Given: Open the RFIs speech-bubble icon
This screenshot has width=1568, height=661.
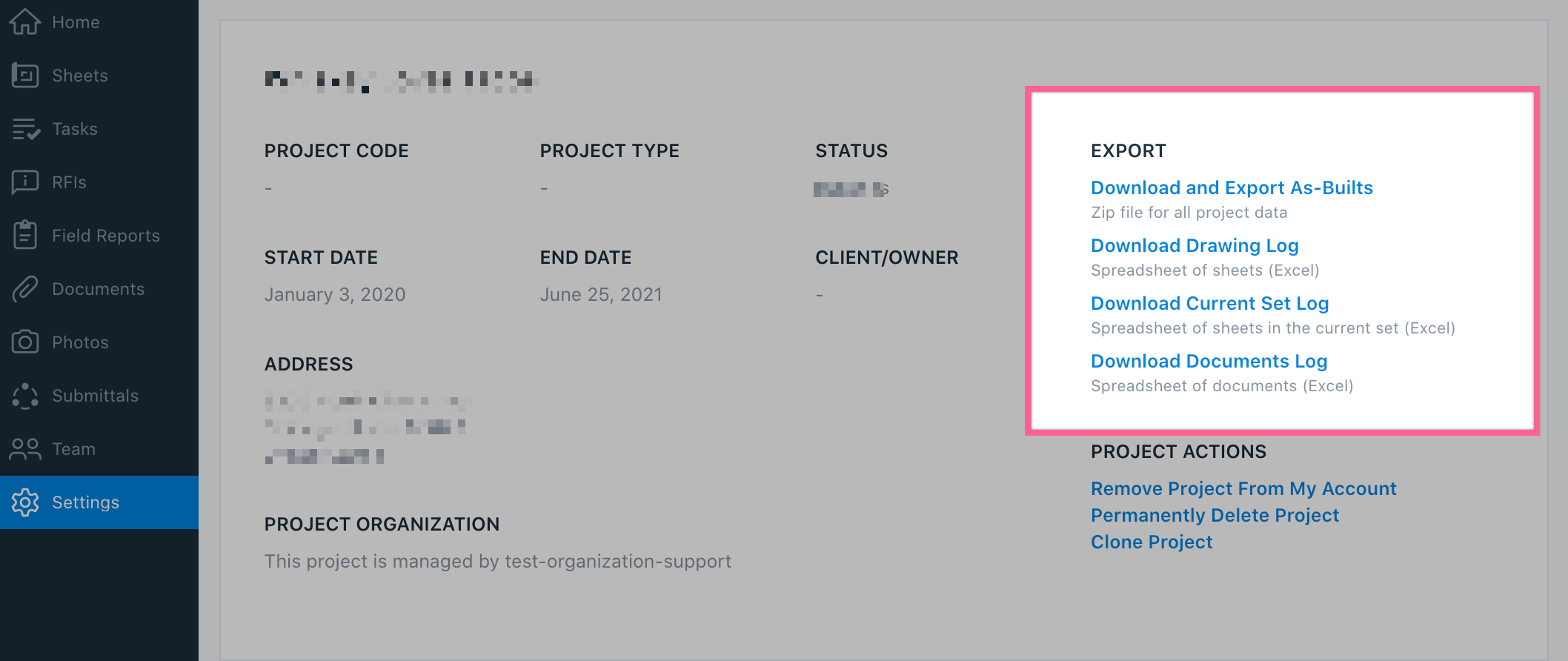Looking at the screenshot, I should 25,182.
